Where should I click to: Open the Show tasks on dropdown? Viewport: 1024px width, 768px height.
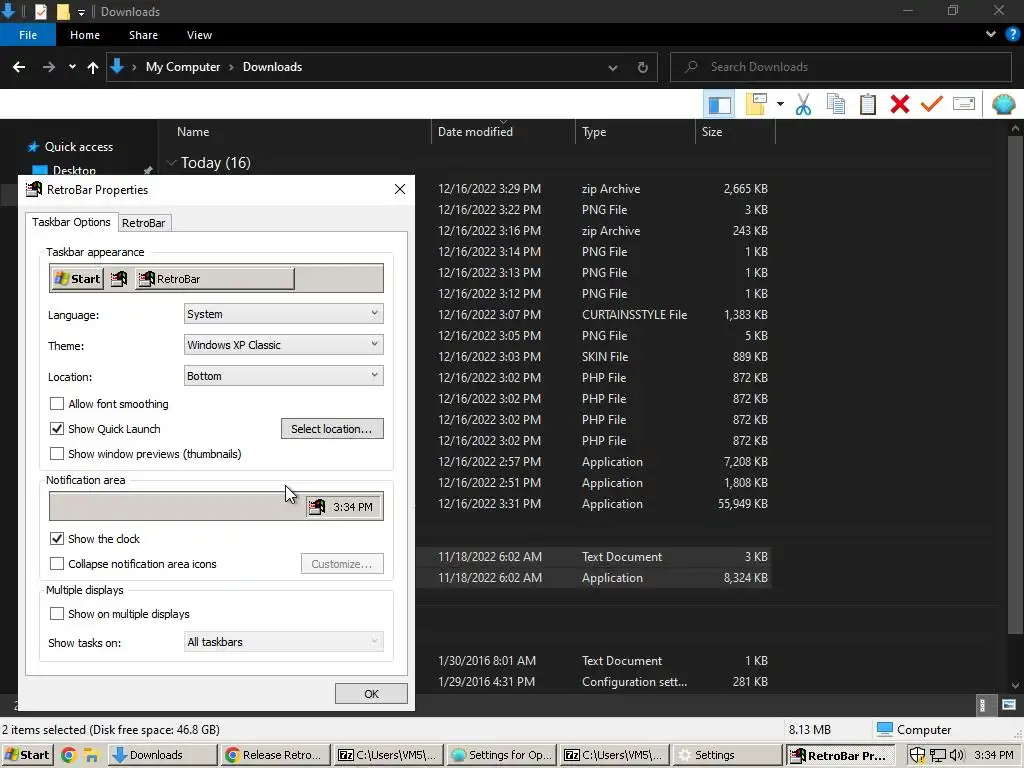coord(283,642)
